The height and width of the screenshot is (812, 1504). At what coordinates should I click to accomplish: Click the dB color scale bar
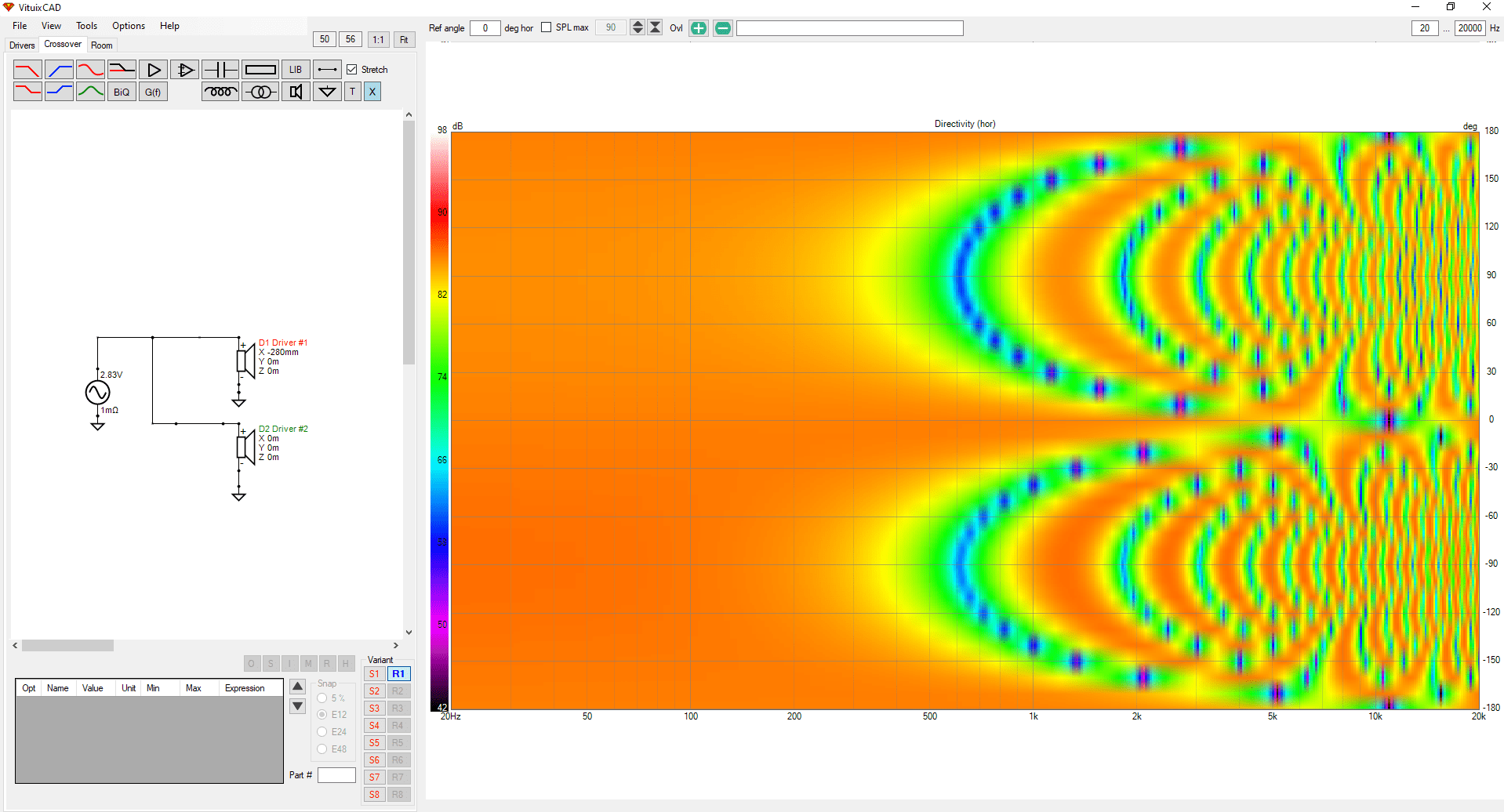point(439,421)
